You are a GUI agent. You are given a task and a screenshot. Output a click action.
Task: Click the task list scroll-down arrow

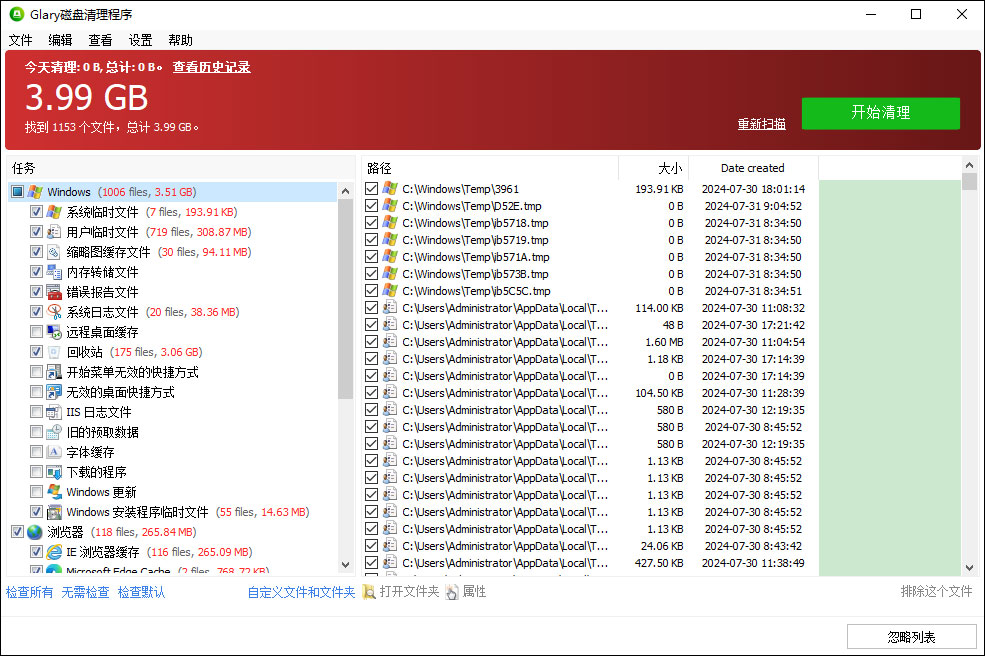[x=346, y=565]
